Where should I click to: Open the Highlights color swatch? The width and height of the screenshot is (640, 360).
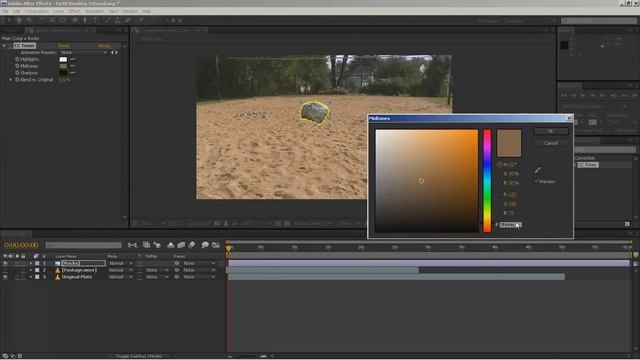(63, 59)
